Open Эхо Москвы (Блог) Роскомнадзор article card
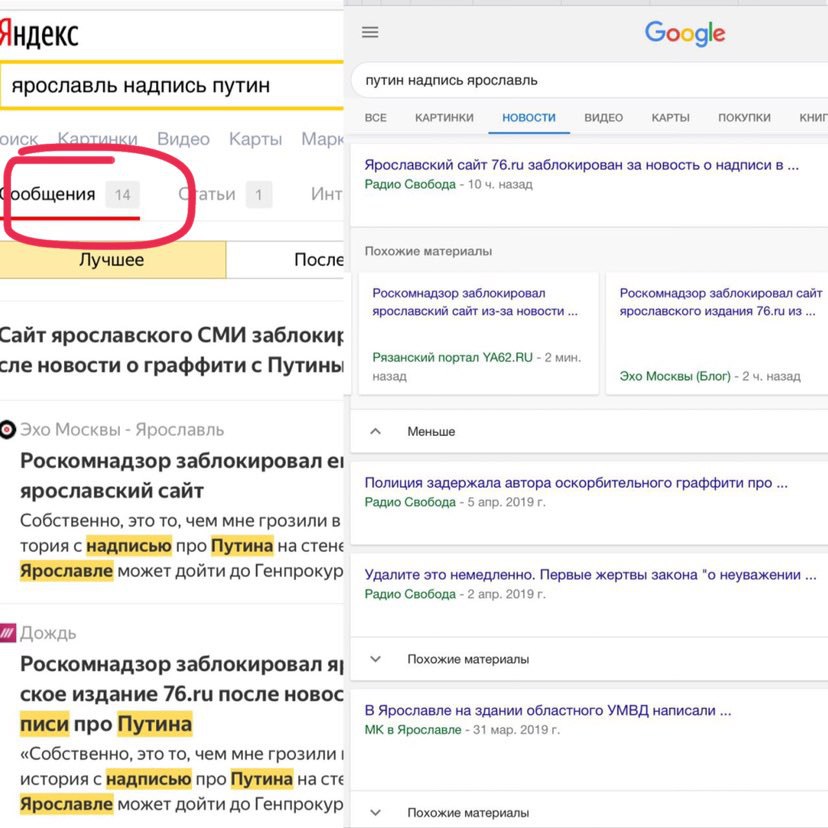 point(717,333)
